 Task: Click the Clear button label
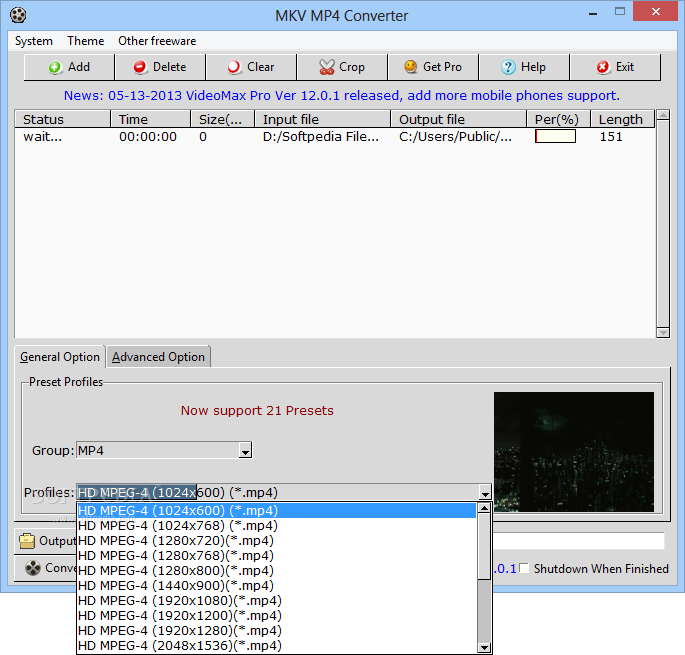click(261, 67)
